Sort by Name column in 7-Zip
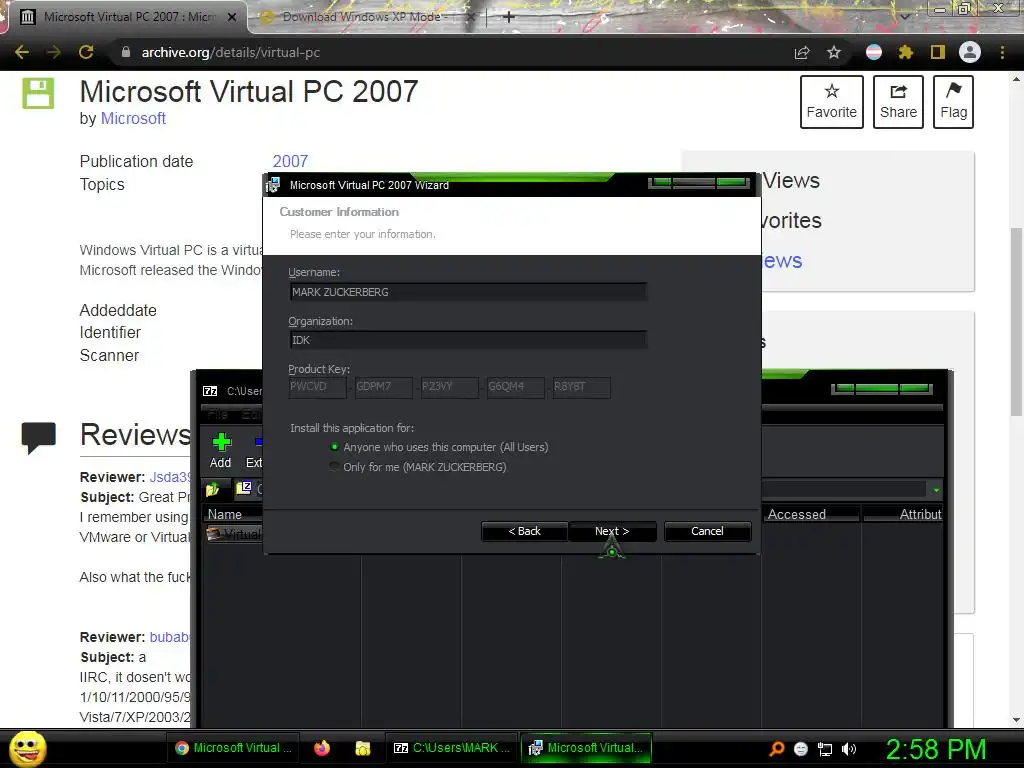Screen dimensions: 1024x768 click(x=232, y=515)
